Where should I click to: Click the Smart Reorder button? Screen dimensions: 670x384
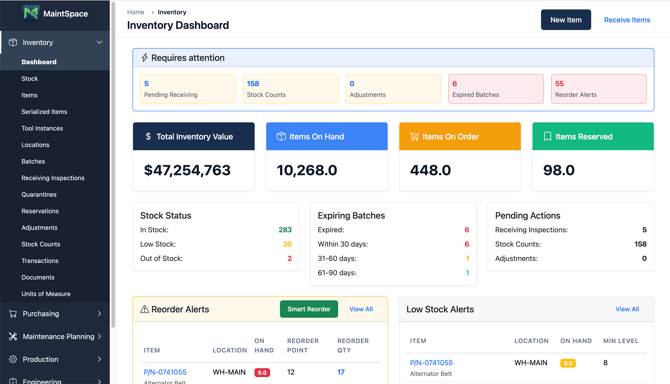point(309,309)
